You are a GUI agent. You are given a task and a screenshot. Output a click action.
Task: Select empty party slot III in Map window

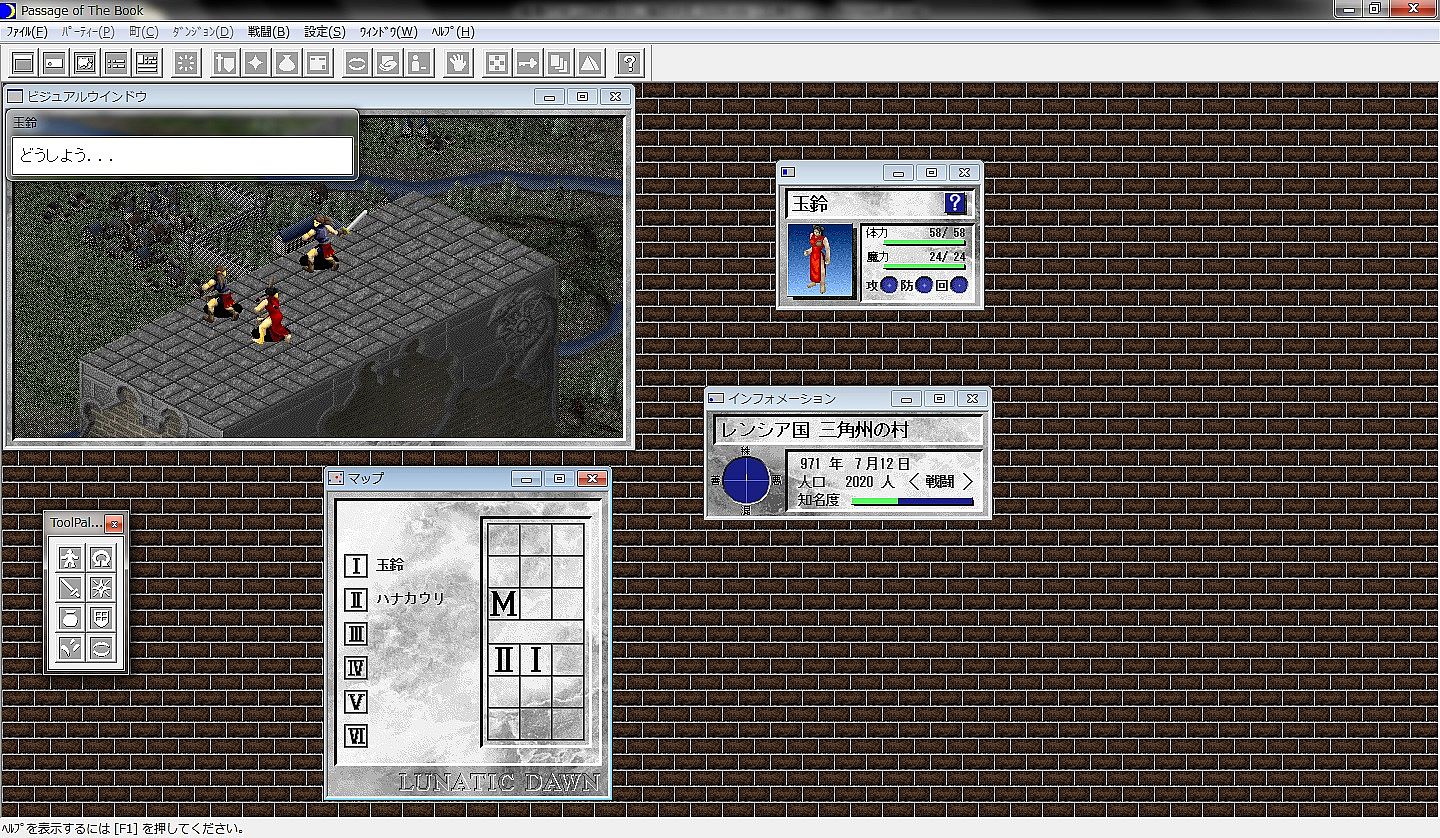point(356,633)
